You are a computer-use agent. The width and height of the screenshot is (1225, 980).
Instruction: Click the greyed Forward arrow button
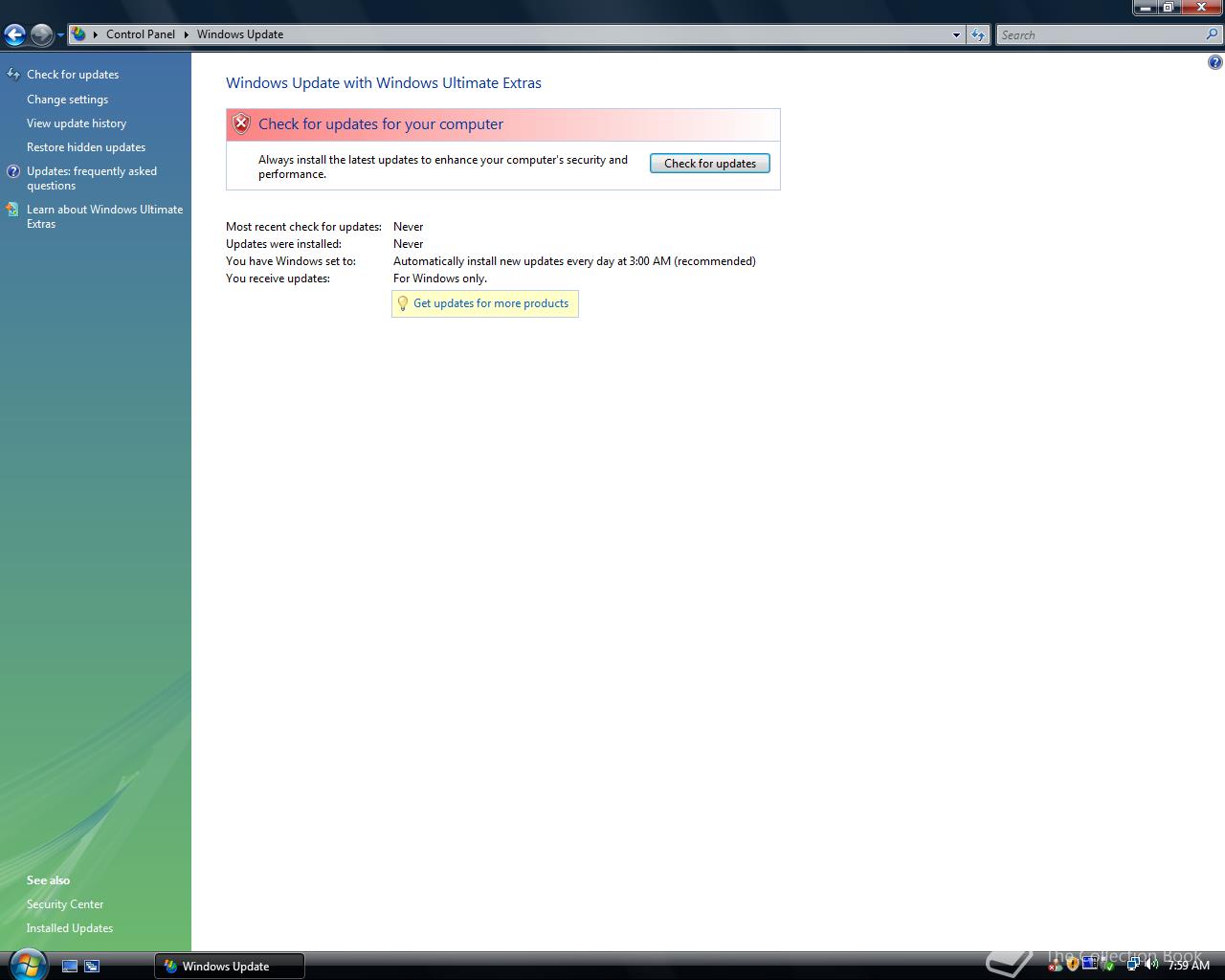pos(41,35)
